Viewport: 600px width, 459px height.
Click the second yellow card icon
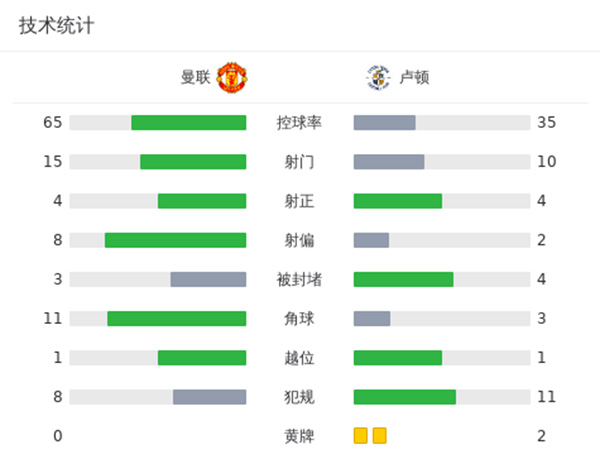tap(379, 435)
